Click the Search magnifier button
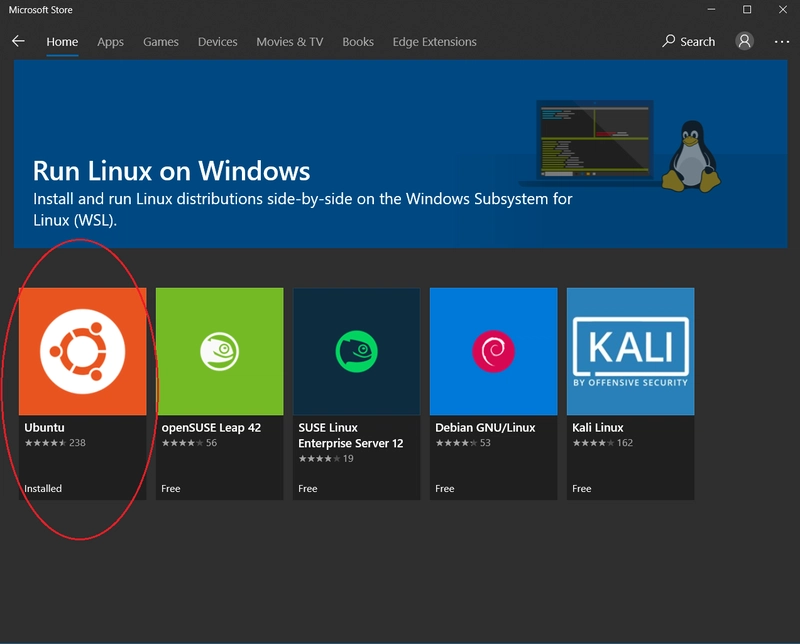The width and height of the screenshot is (800, 644). coord(688,41)
